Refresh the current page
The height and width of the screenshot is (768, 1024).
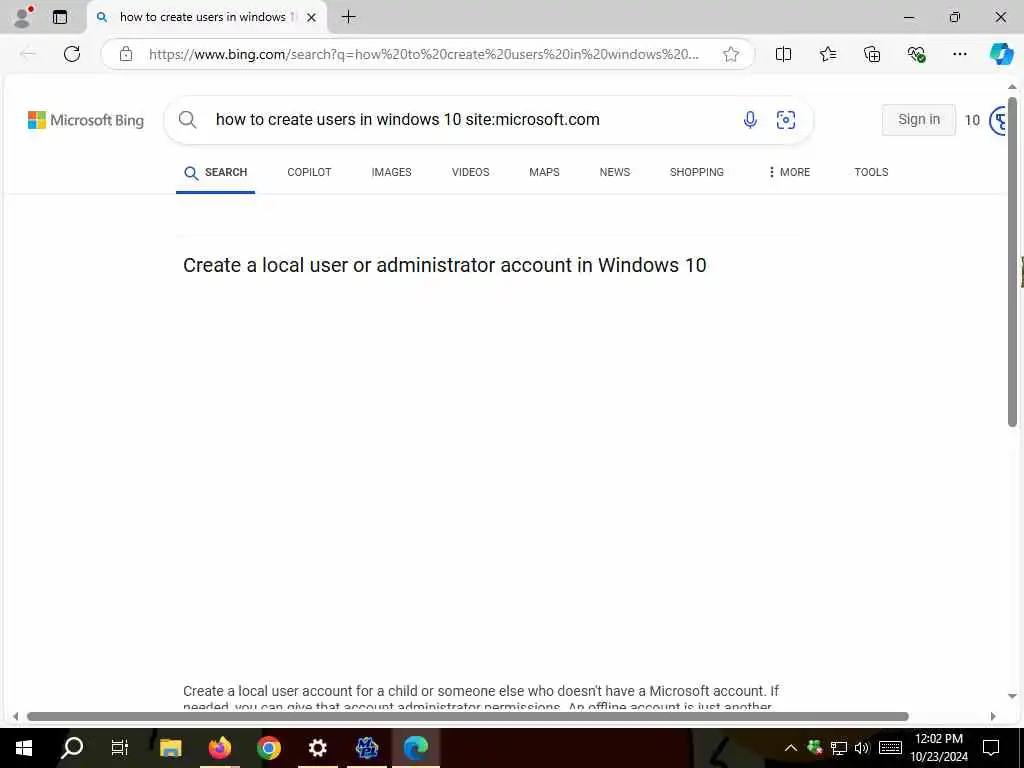tap(72, 54)
